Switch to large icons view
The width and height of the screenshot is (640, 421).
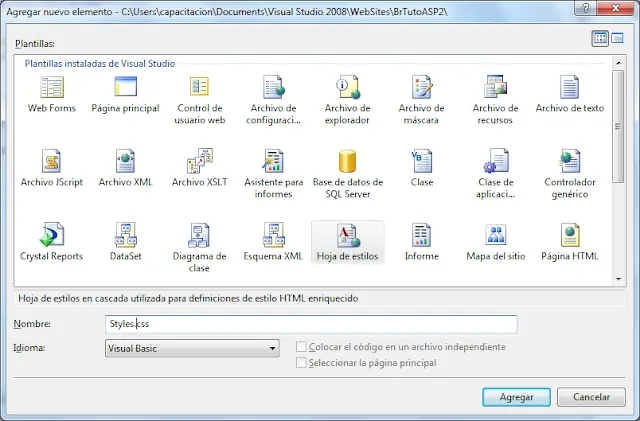(x=600, y=38)
